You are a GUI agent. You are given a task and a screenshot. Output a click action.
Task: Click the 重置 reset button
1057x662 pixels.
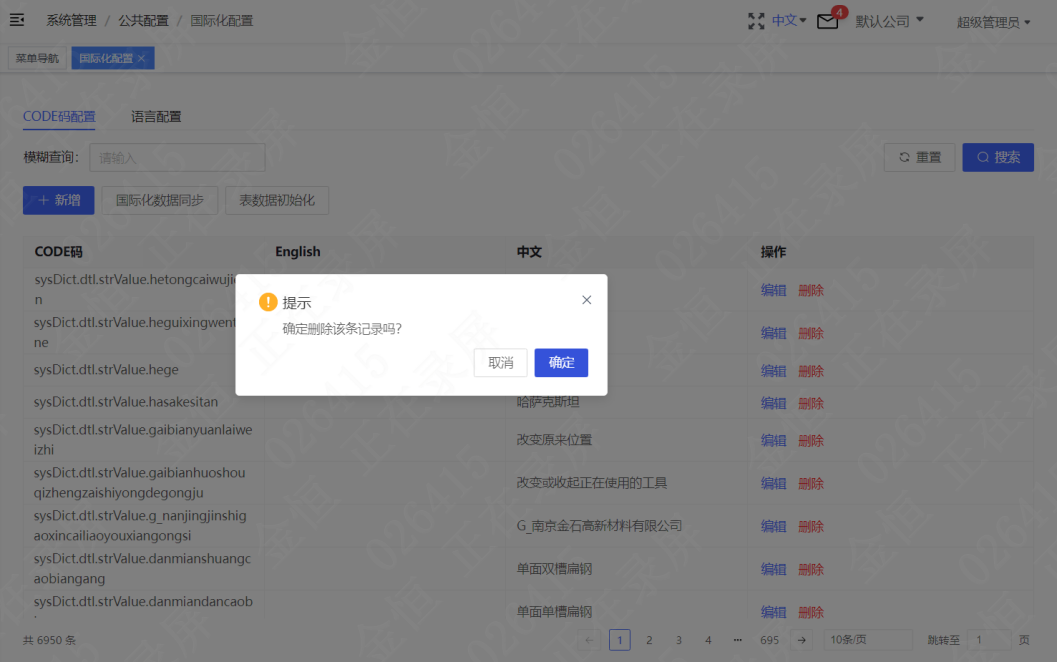(919, 157)
